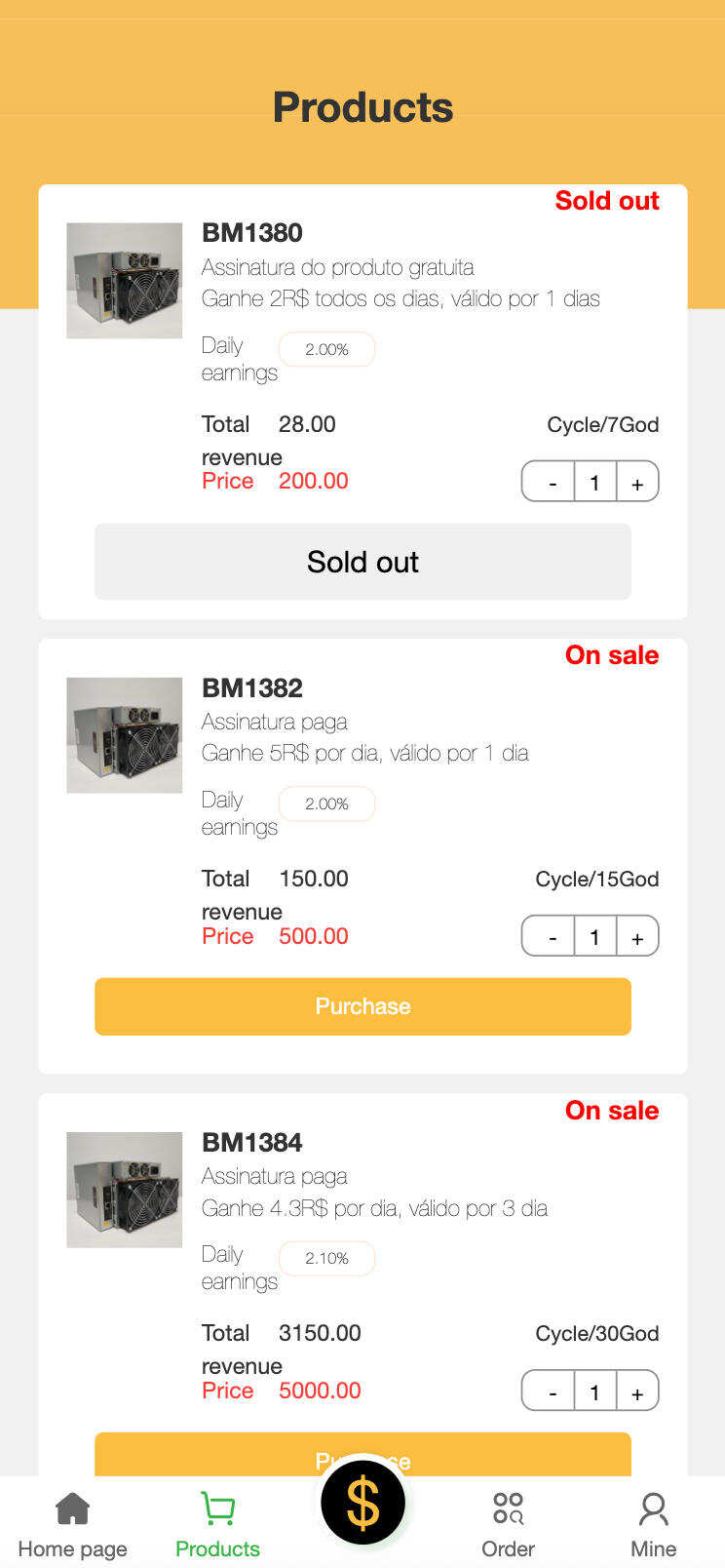Tap the Products cart icon
Image resolution: width=725 pixels, height=1568 pixels.
click(x=217, y=1509)
